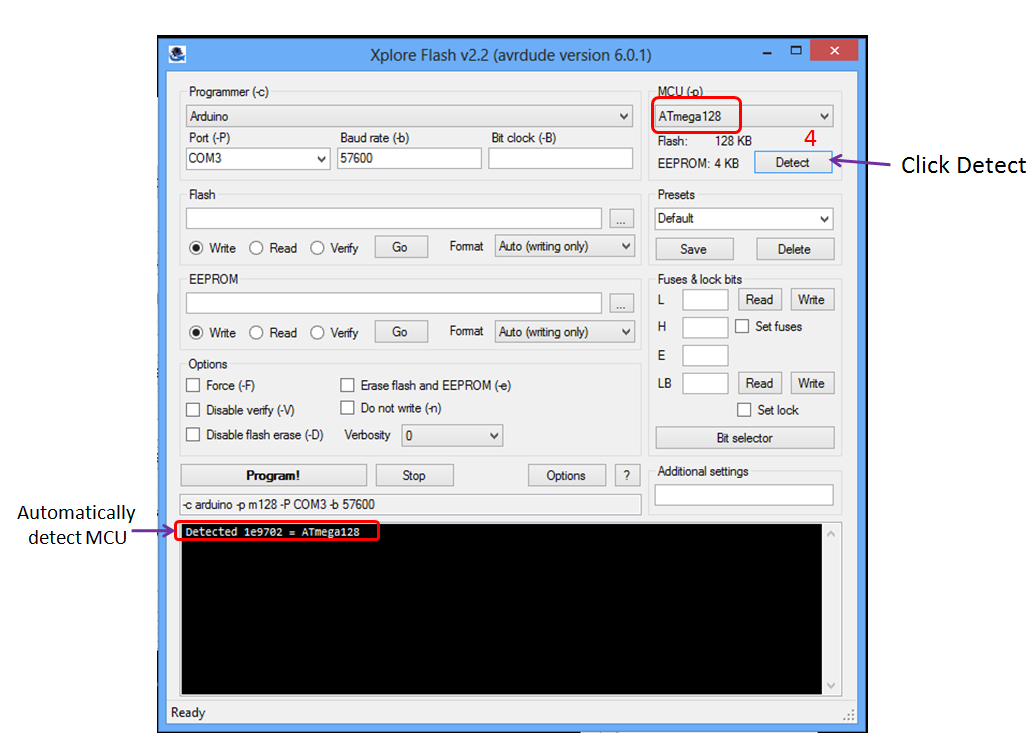Click the H fuse input field

coord(705,327)
